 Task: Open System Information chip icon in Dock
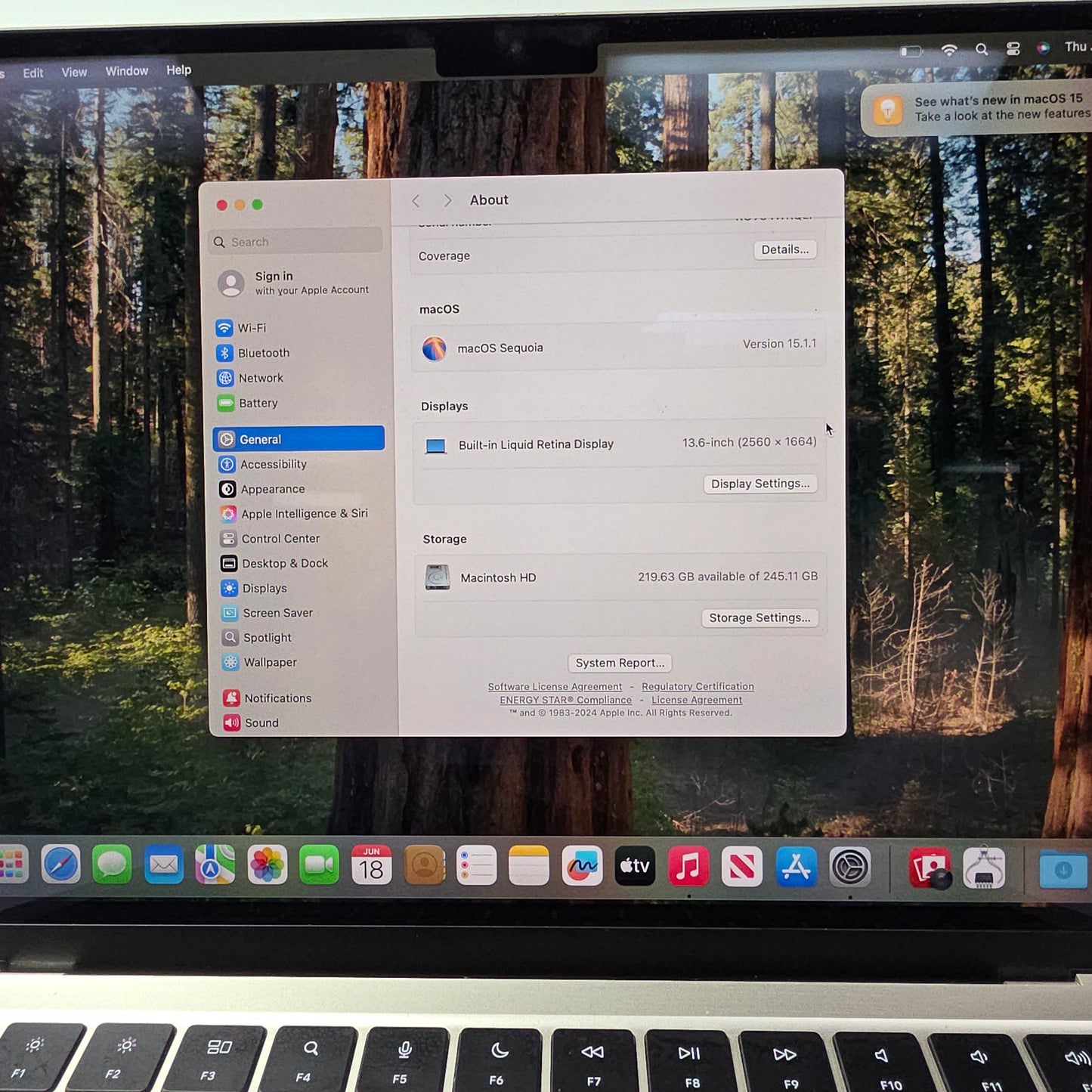(x=984, y=868)
